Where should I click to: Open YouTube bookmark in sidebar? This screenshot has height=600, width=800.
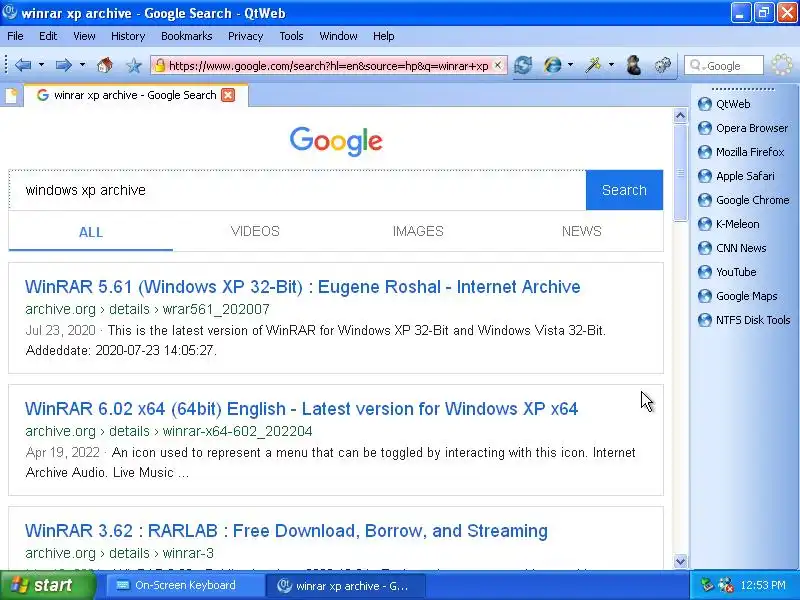(x=727, y=272)
